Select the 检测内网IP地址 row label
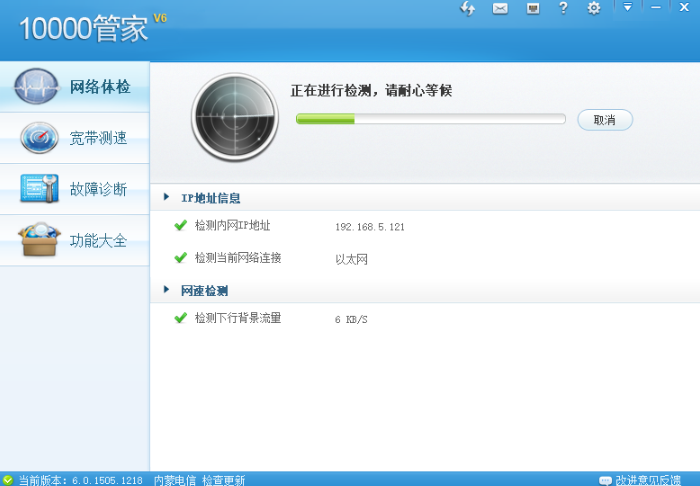This screenshot has height=486, width=700. pyautogui.click(x=233, y=225)
